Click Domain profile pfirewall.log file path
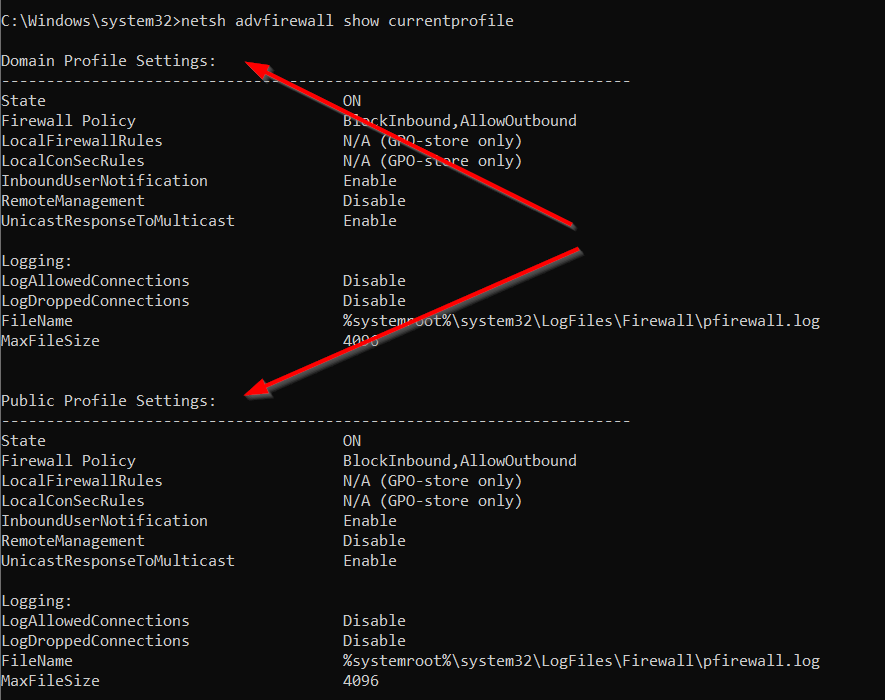This screenshot has width=885, height=700. 581,321
